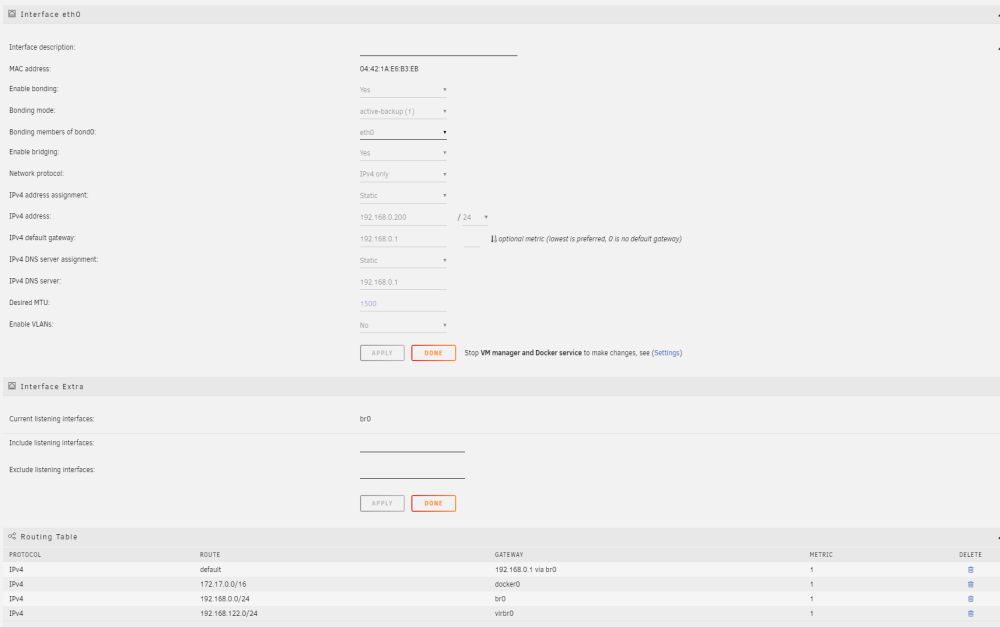Click the GATEWAY column header
Image resolution: width=1000 pixels, height=627 pixels.
point(509,555)
